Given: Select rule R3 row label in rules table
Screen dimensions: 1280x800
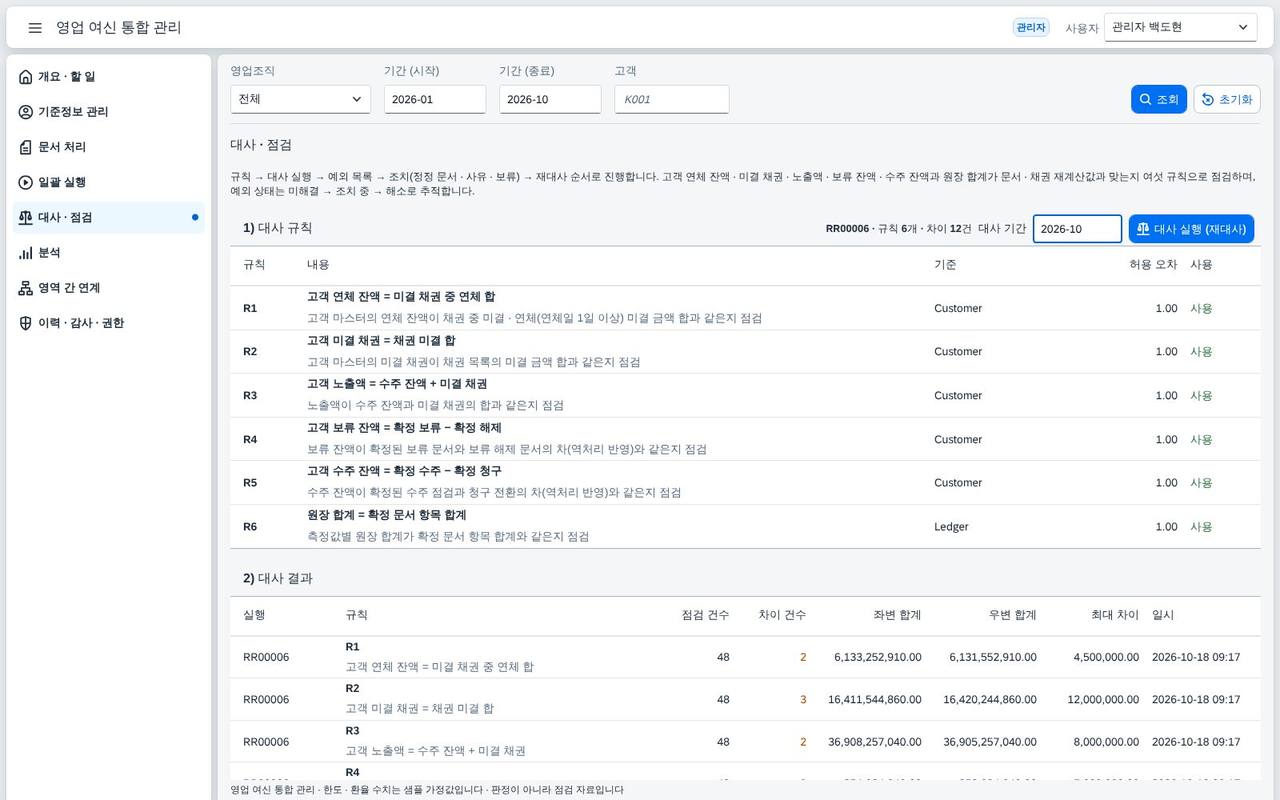Looking at the screenshot, I should [250, 396].
